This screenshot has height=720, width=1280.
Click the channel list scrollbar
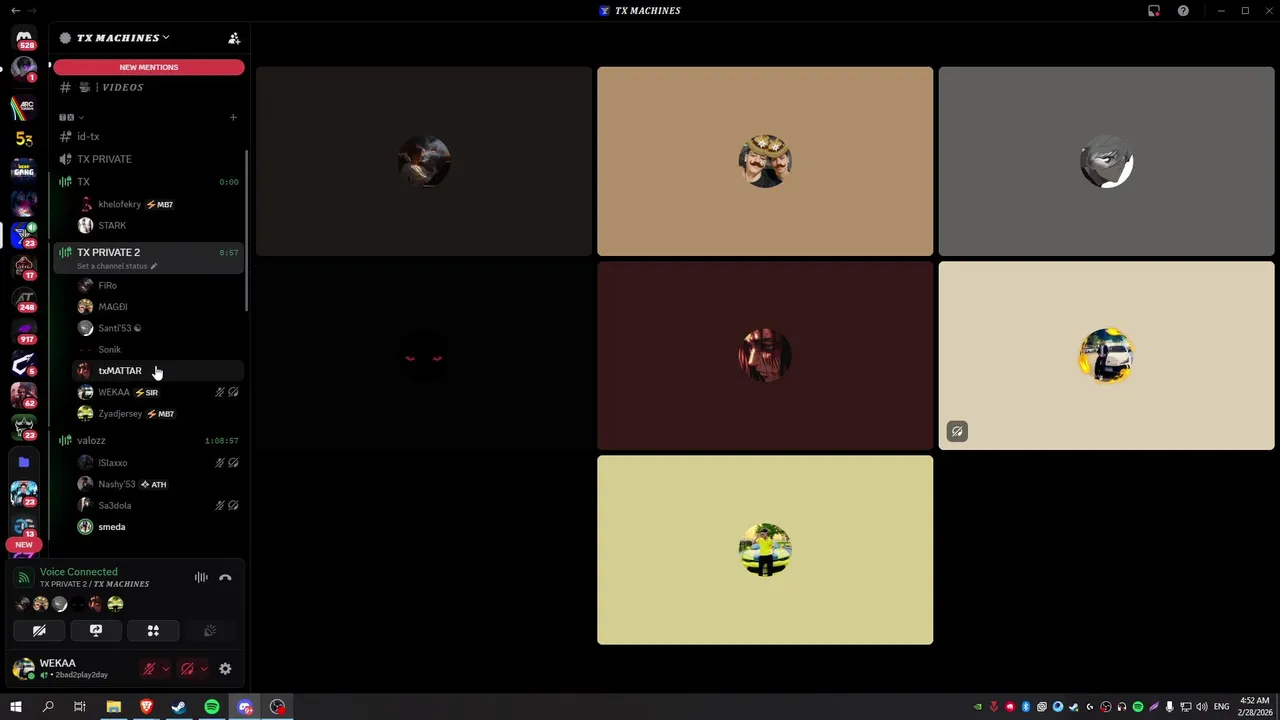pyautogui.click(x=247, y=230)
